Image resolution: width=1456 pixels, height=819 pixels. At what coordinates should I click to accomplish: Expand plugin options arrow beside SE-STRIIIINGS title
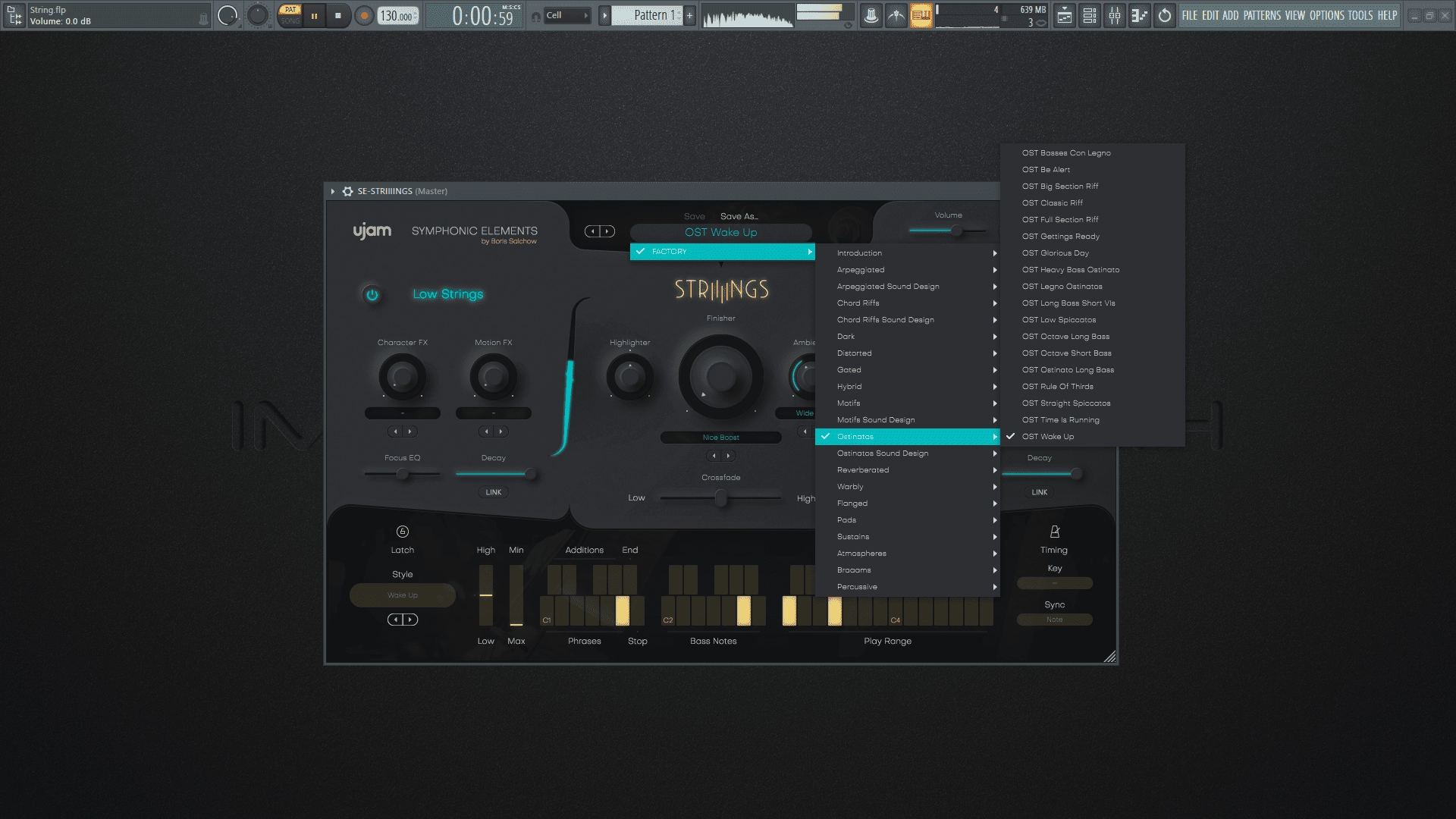(x=333, y=191)
